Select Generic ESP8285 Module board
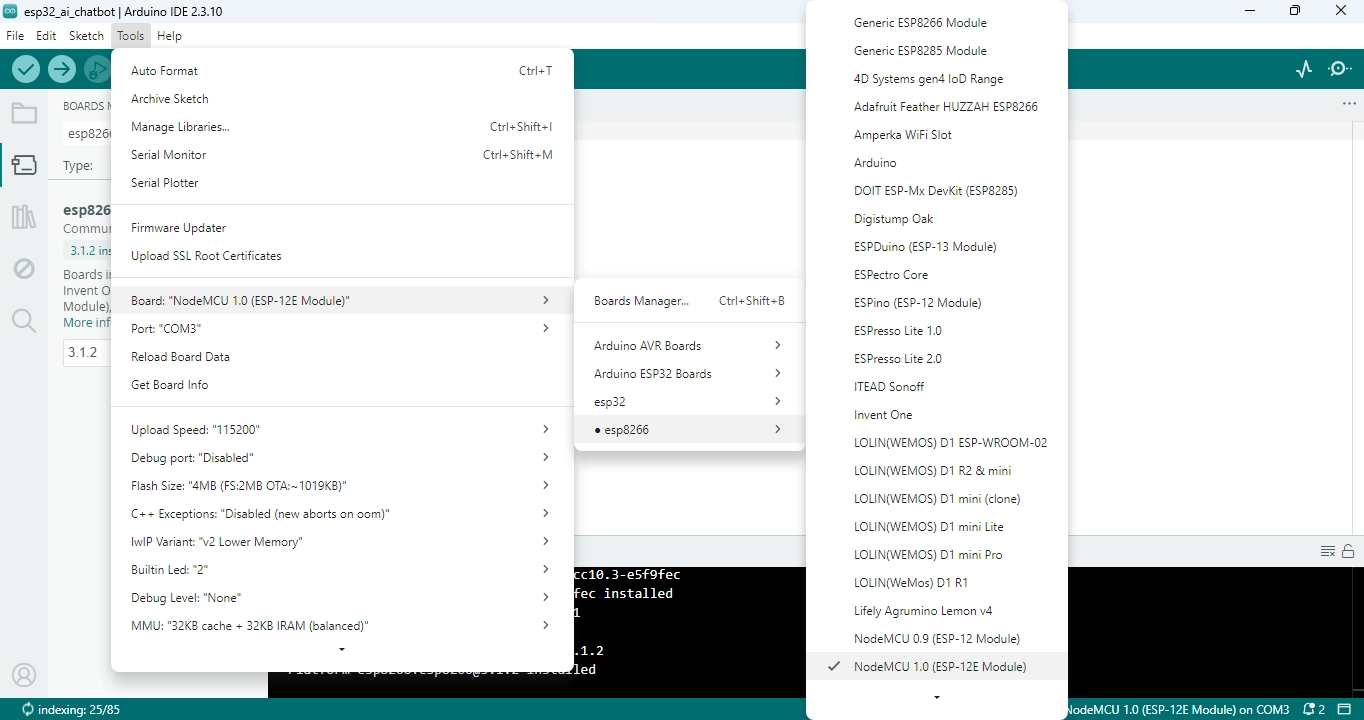Viewport: 1364px width, 720px height. click(x=937, y=51)
